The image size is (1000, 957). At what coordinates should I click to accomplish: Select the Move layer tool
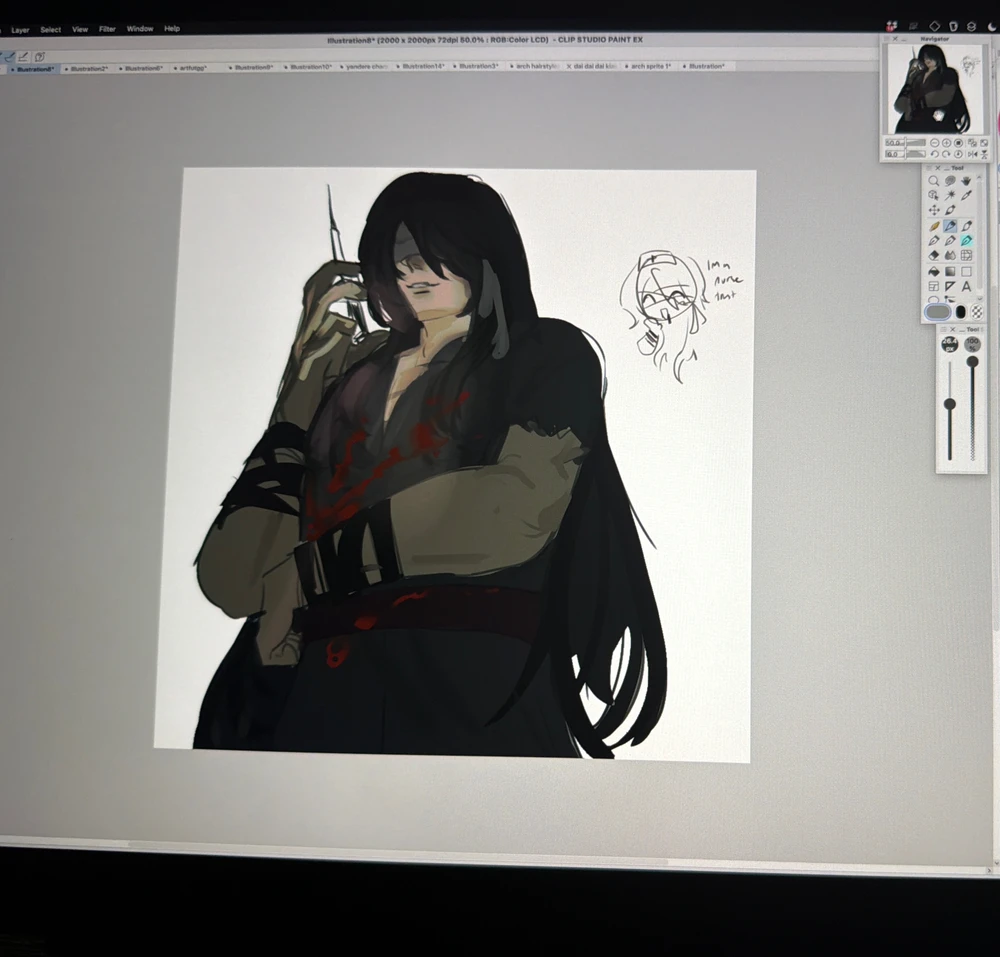click(934, 210)
